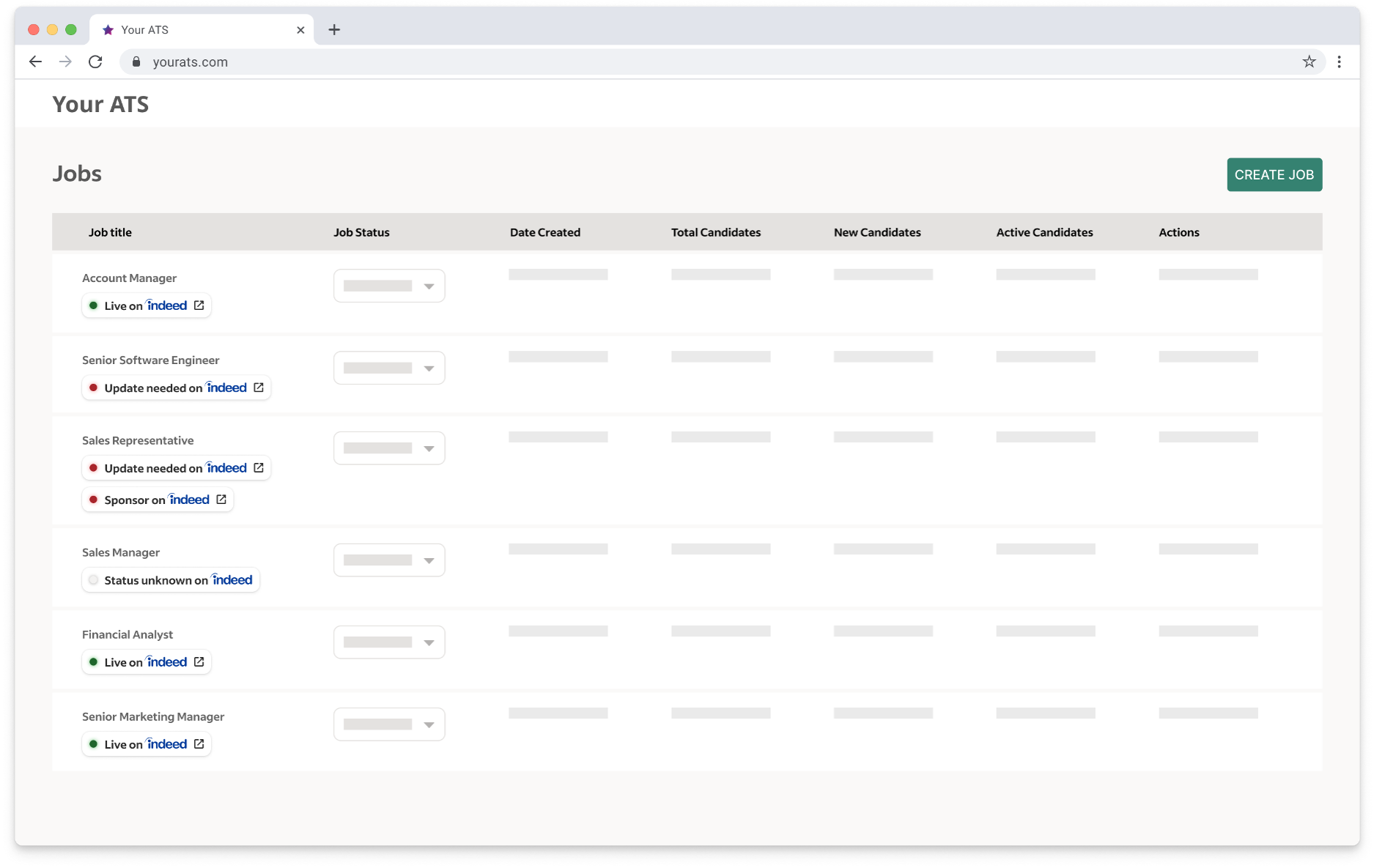This screenshot has height=868, width=1374.
Task: Click the browser back arrow
Action: point(35,62)
